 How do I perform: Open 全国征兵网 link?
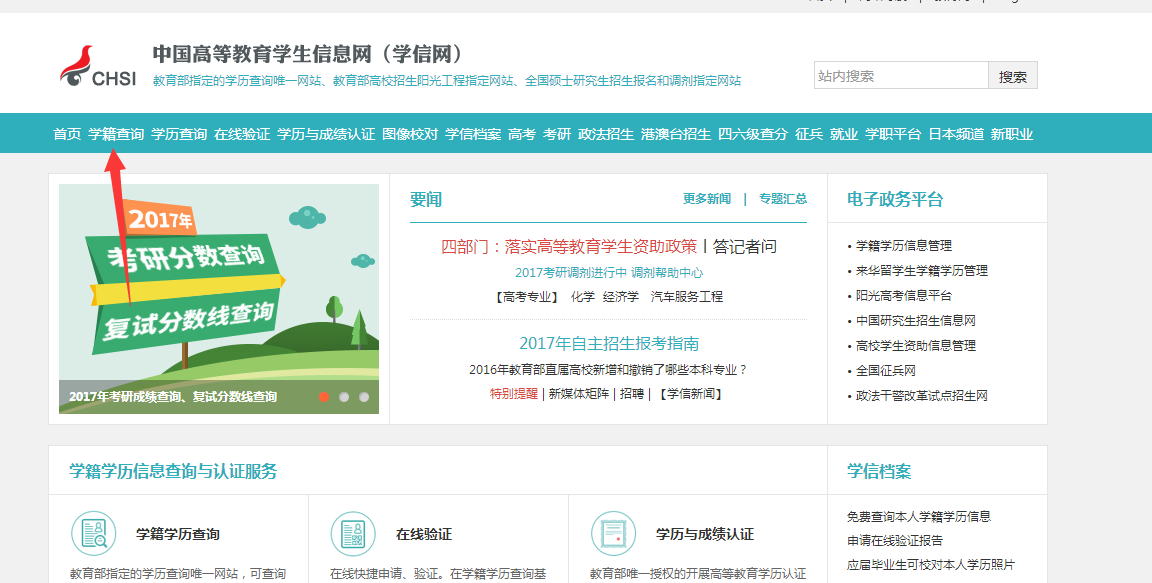pyautogui.click(x=885, y=371)
